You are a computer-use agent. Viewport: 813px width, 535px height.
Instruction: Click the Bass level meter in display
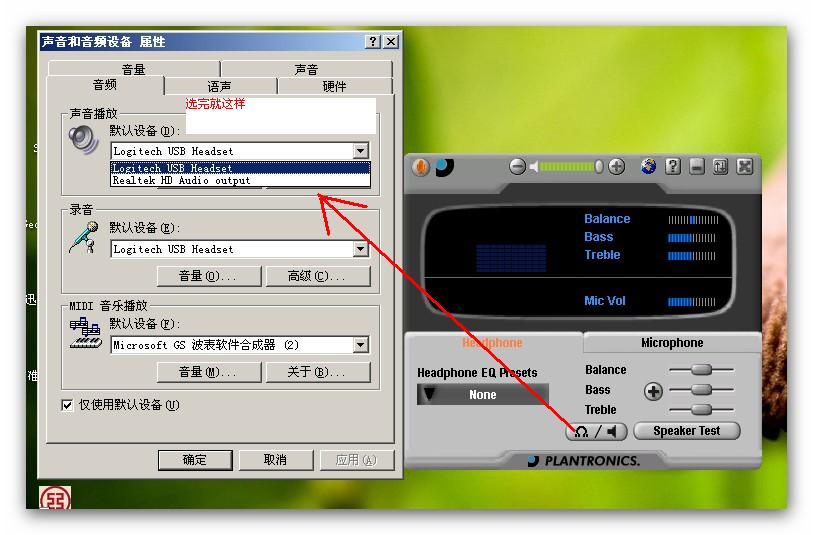pyautogui.click(x=692, y=238)
